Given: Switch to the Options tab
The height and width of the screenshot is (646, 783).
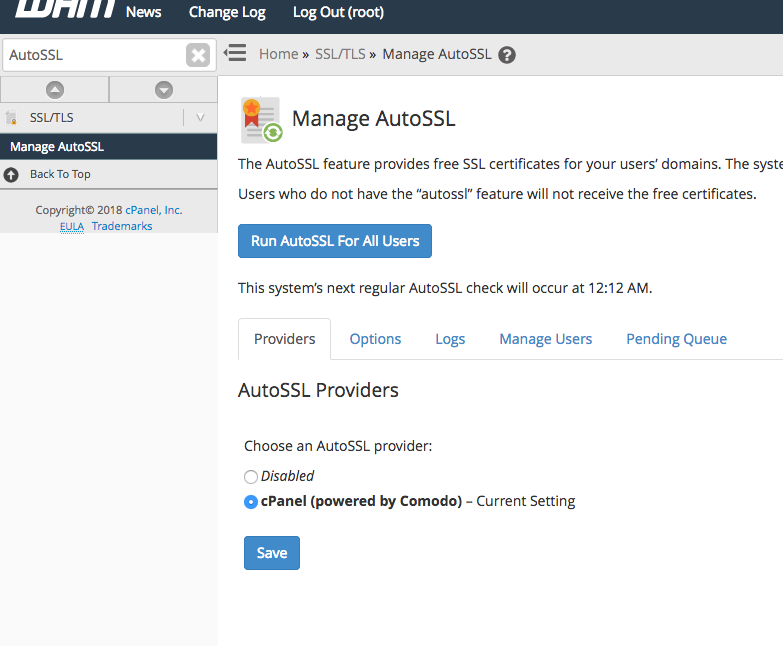Looking at the screenshot, I should pos(375,339).
